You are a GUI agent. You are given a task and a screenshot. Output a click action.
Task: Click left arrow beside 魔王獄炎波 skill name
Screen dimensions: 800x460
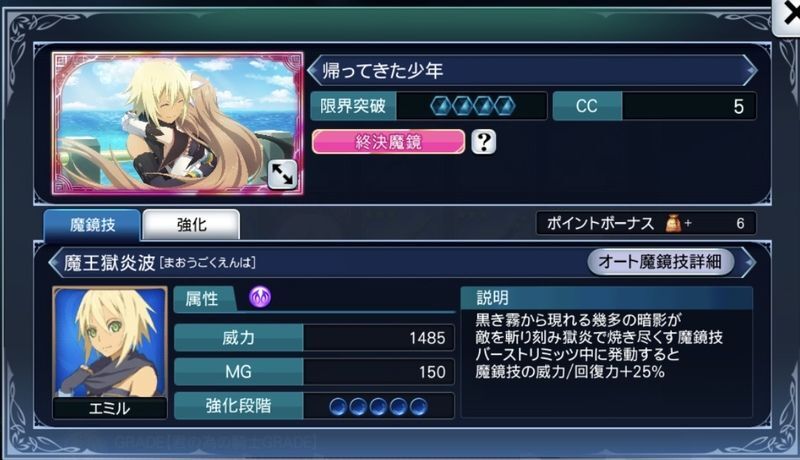point(54,263)
